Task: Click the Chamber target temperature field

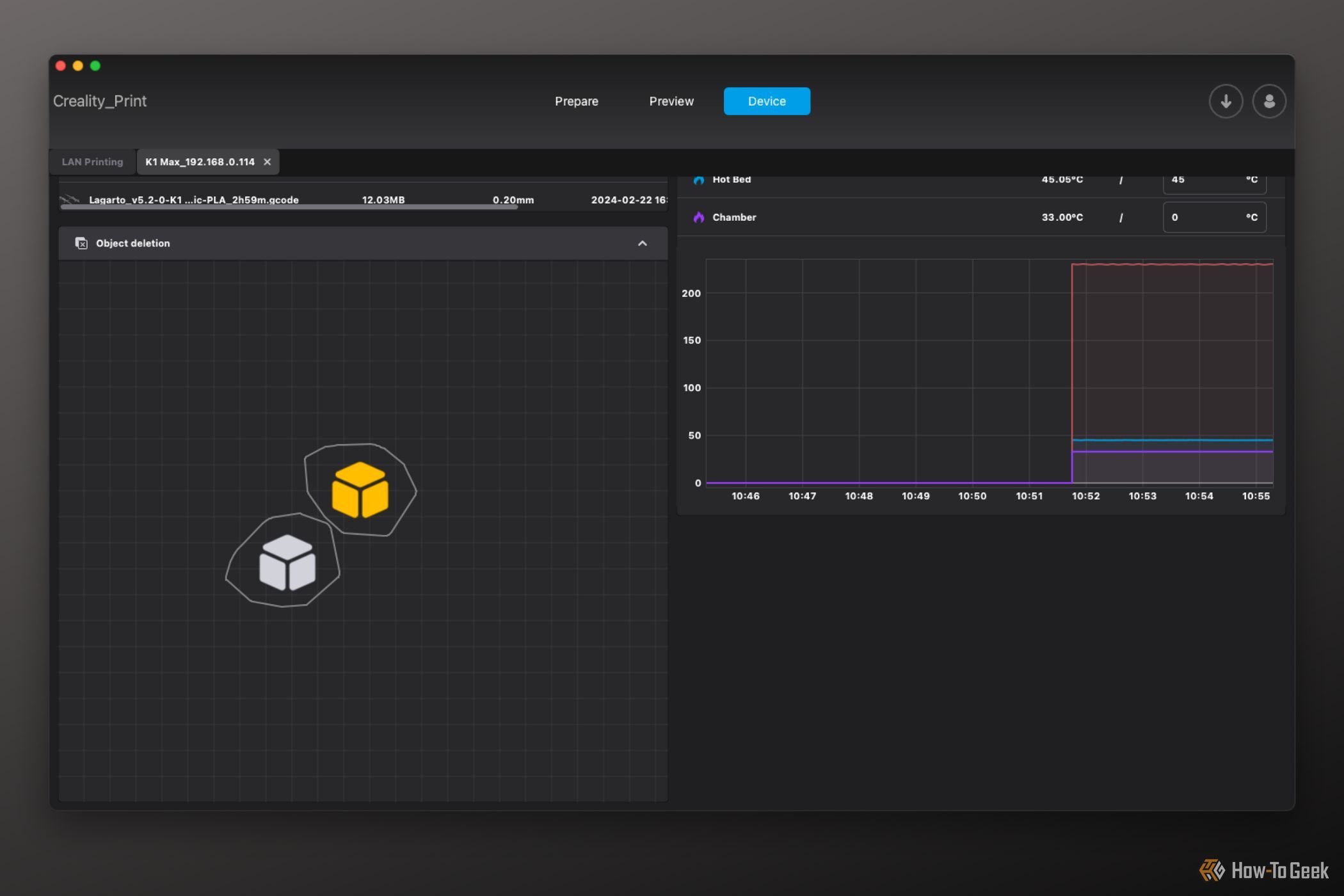Action: [x=1214, y=218]
